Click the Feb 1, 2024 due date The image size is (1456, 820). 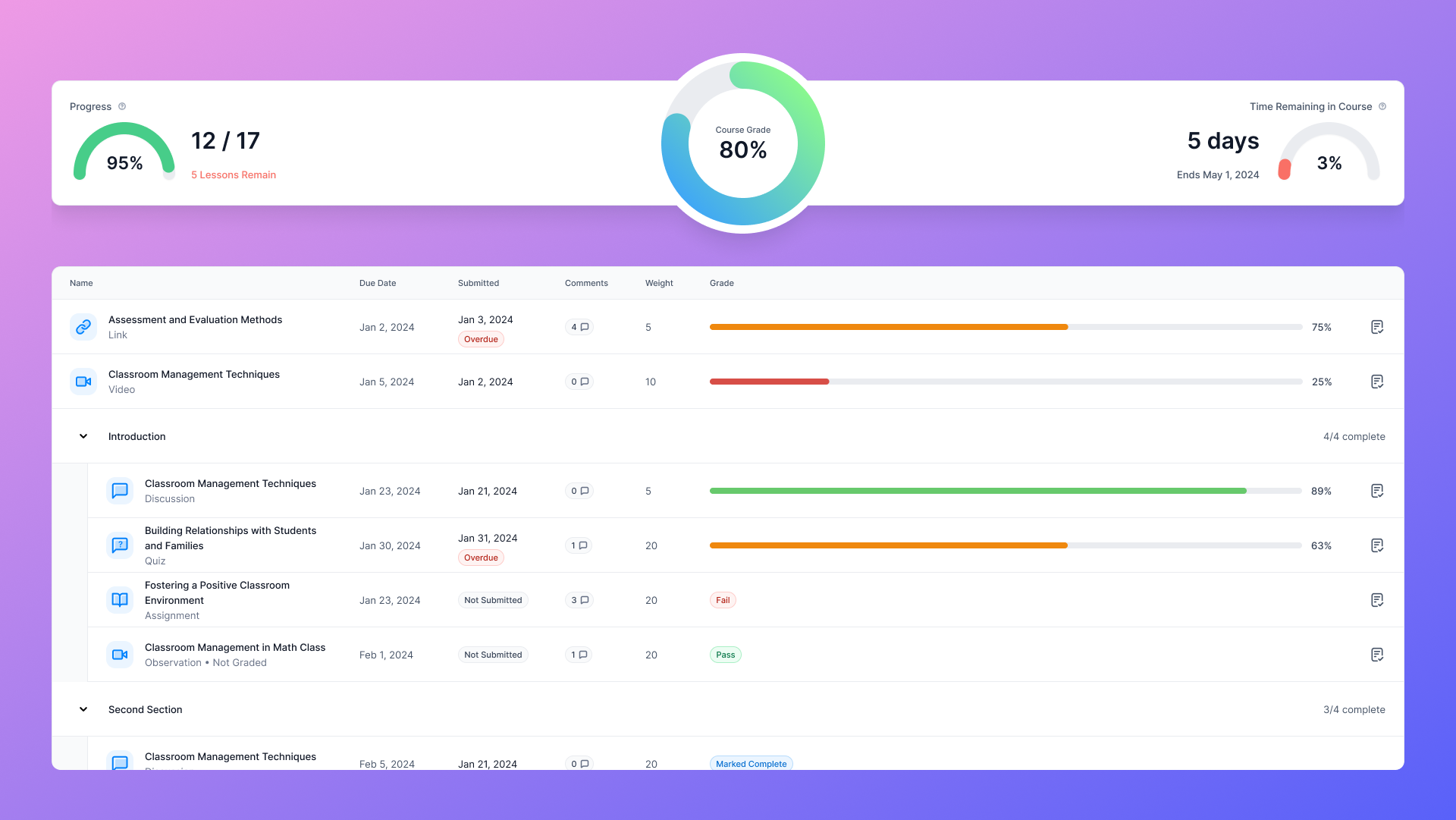386,655
